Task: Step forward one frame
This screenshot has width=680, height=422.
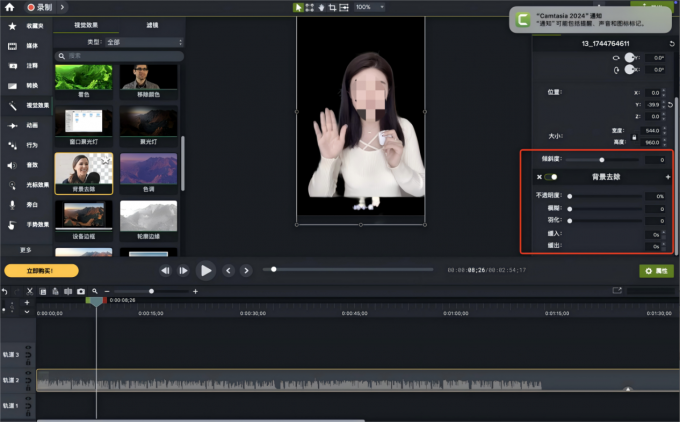Action: [x=183, y=271]
